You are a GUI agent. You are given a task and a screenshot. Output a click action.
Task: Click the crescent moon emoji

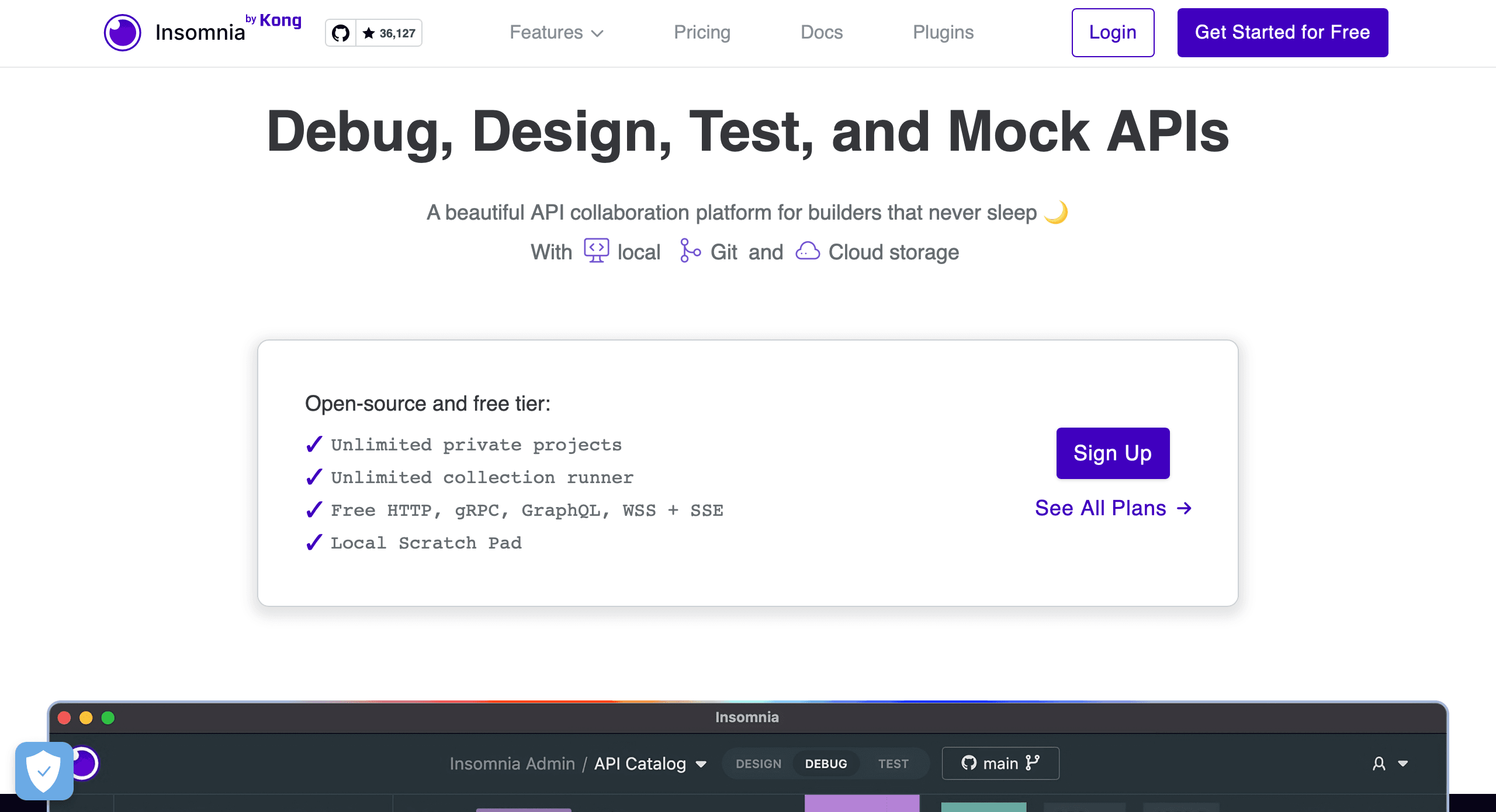[x=1056, y=212]
